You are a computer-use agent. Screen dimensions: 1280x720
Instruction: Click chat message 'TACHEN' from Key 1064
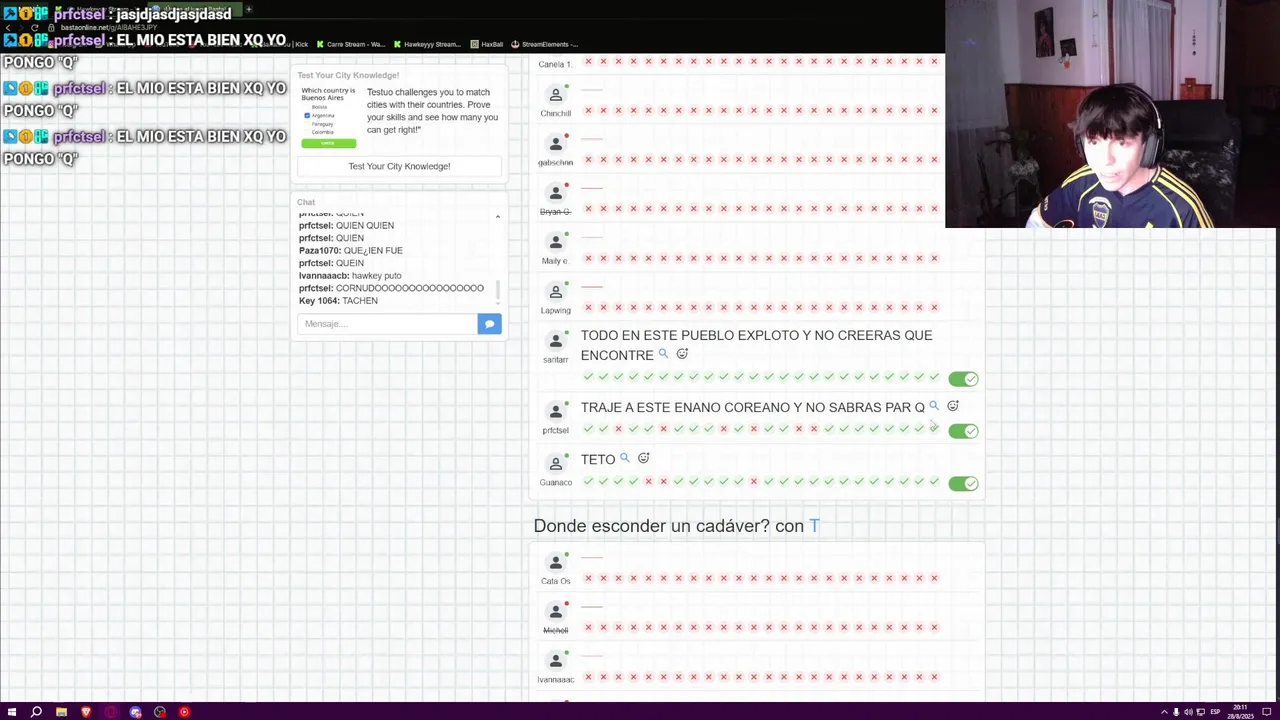pyautogui.click(x=360, y=300)
